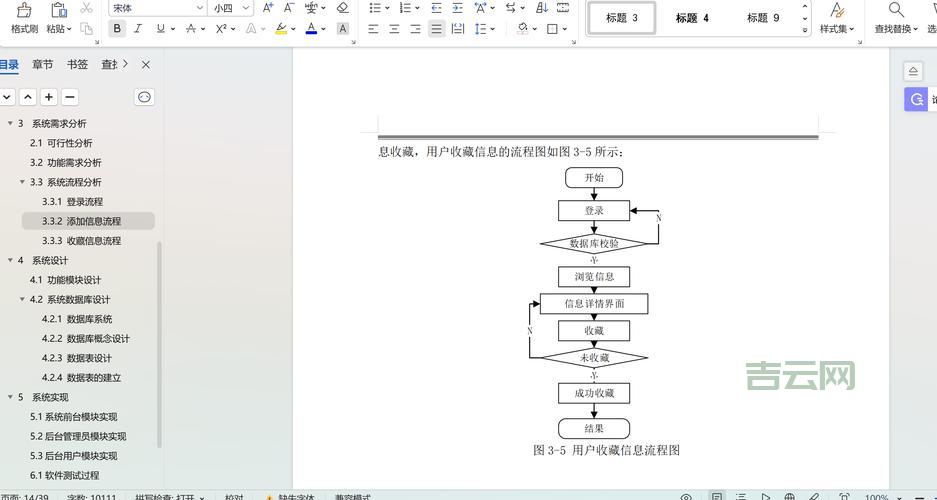This screenshot has height=500, width=937.
Task: Click the navigation pane smart-outline round icon
Action: pos(144,97)
